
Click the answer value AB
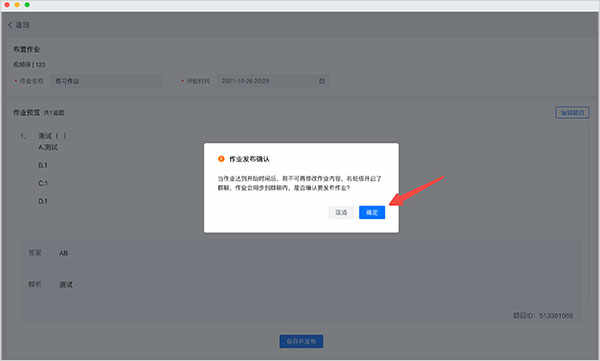click(64, 253)
